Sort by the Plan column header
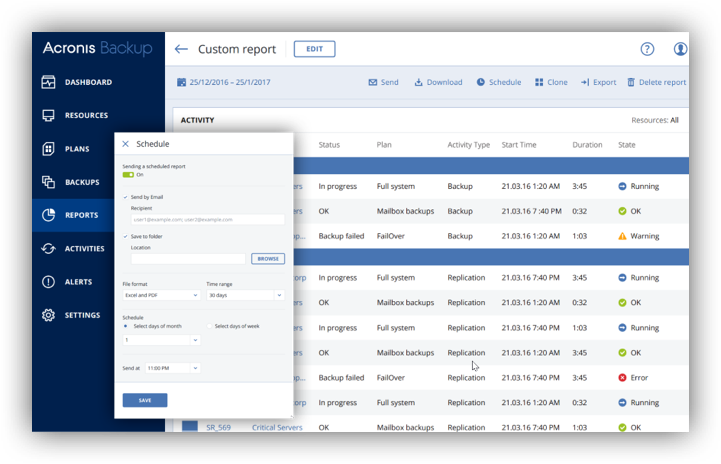The height and width of the screenshot is (464, 721). (x=384, y=145)
